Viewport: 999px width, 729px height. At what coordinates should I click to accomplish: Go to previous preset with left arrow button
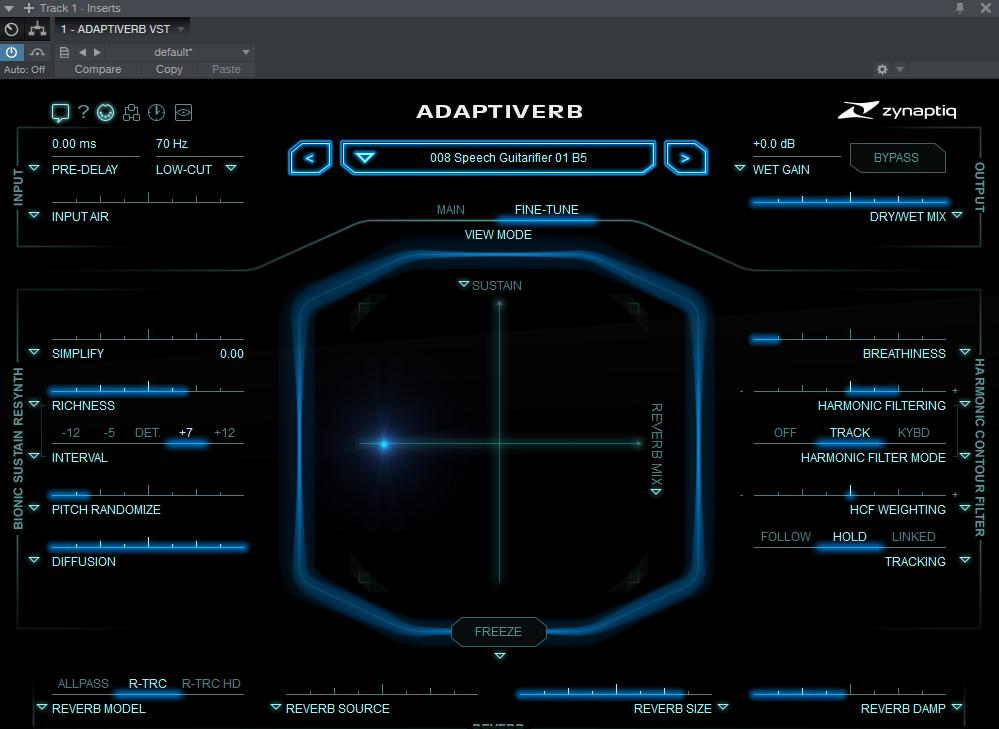pyautogui.click(x=310, y=157)
